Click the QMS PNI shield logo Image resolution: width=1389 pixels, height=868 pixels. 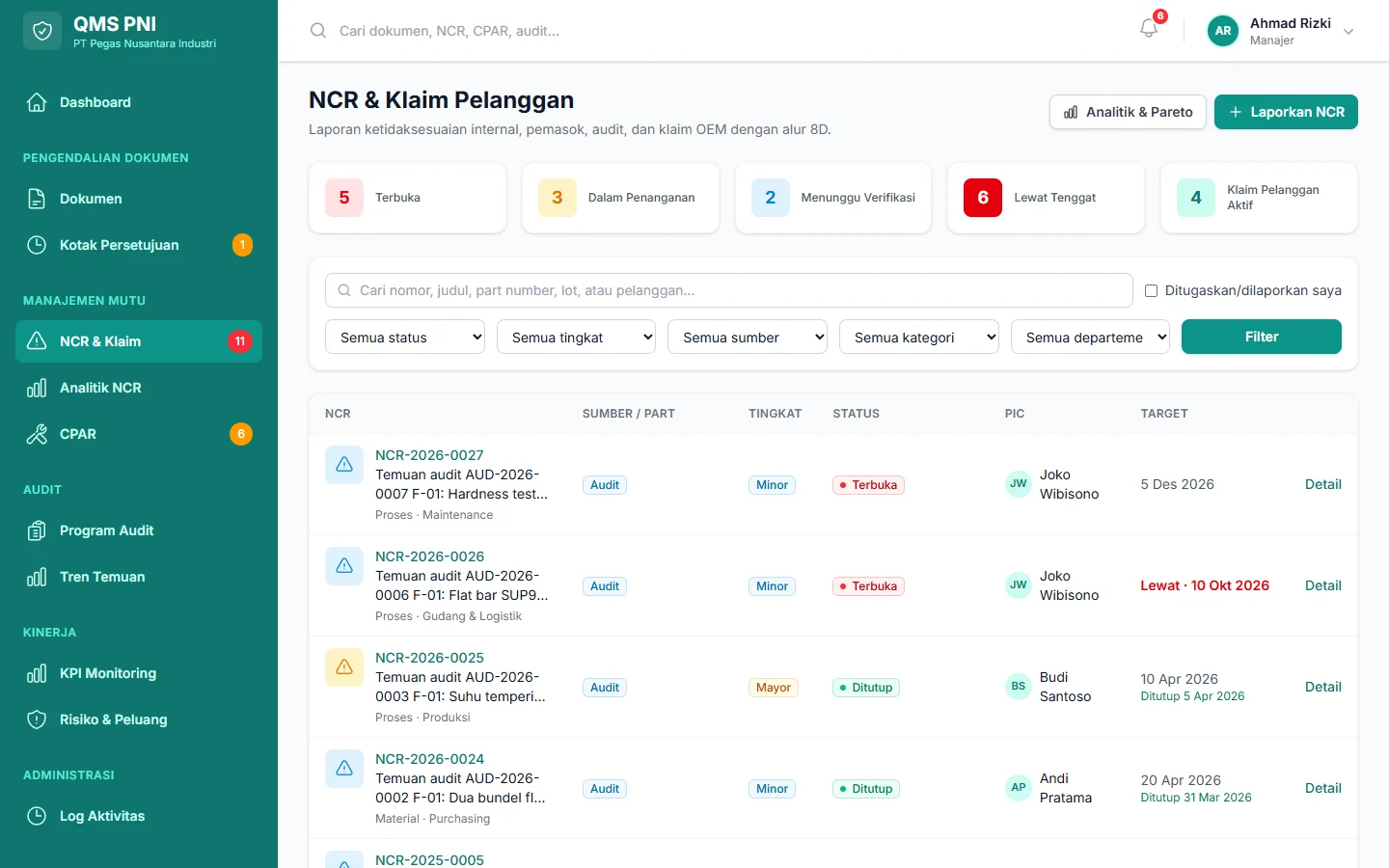coord(42,31)
